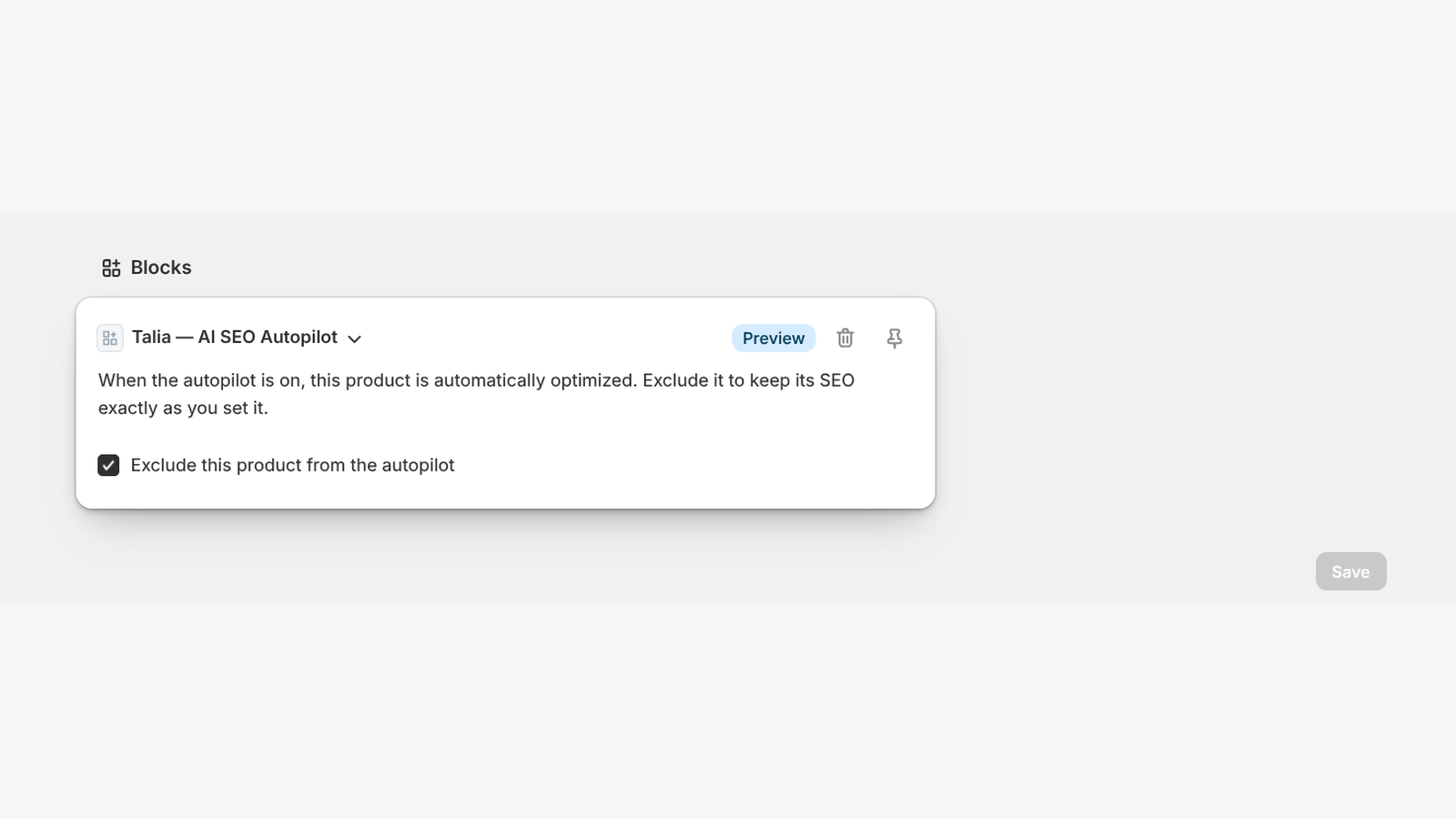1456x819 pixels.
Task: Click the Blocks grid icon beside heading
Action: [x=111, y=268]
